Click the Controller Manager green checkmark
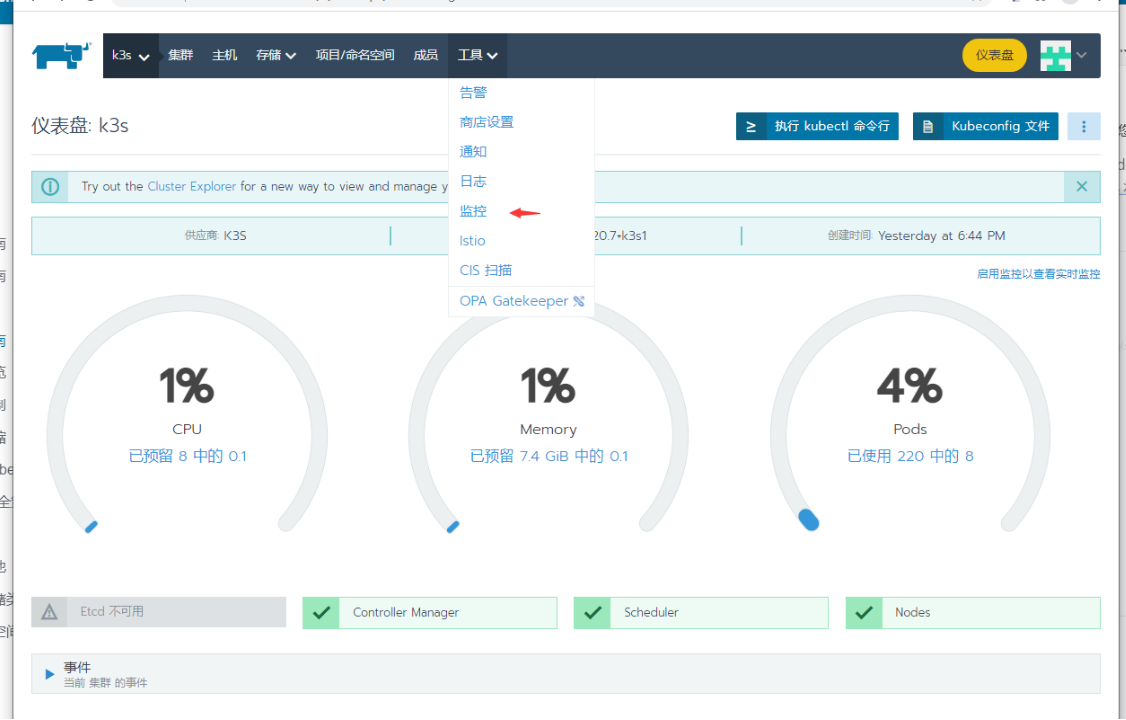The height and width of the screenshot is (720, 1126). pyautogui.click(x=321, y=612)
